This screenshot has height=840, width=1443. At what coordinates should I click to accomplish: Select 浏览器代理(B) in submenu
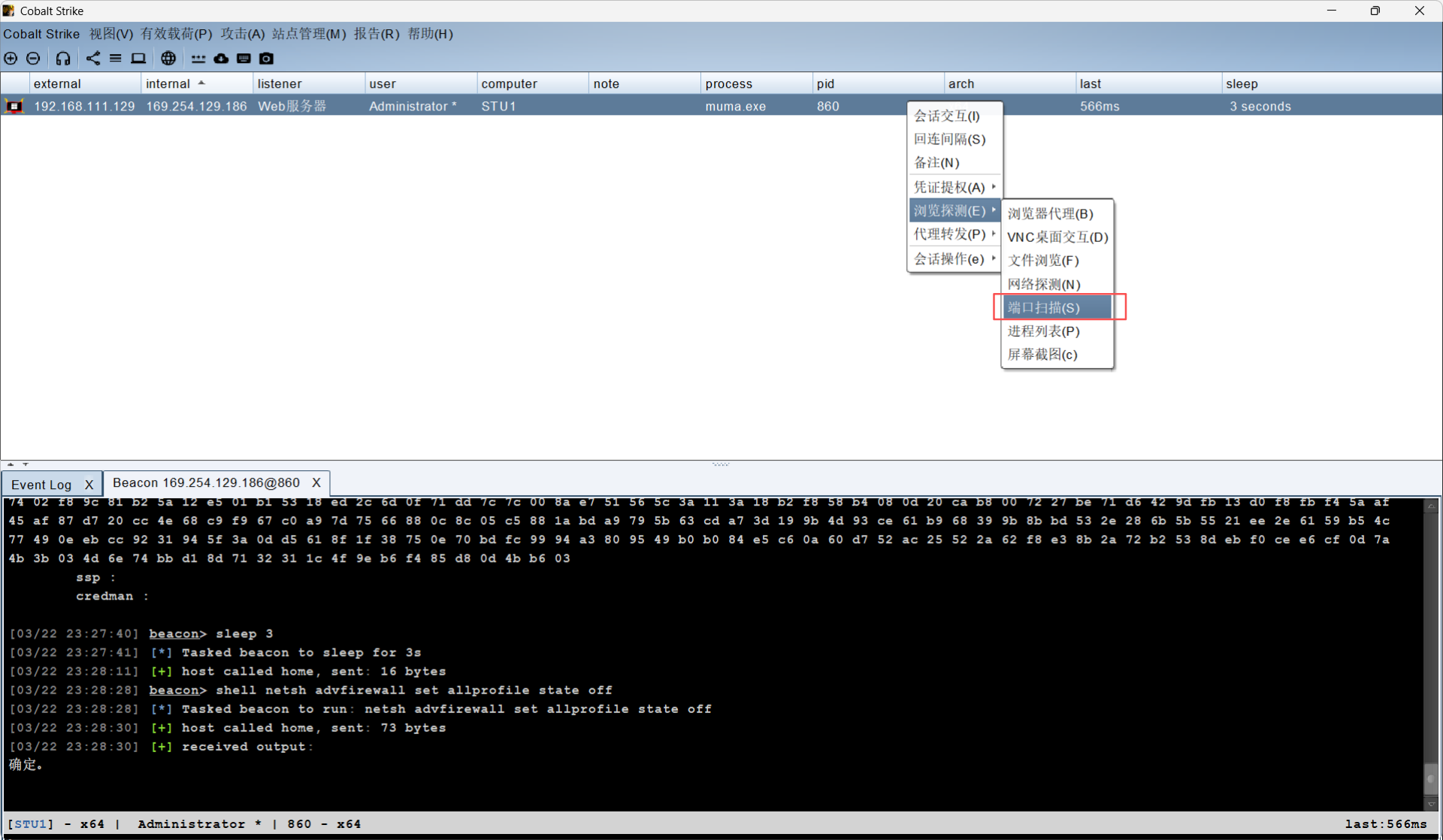(x=1057, y=213)
